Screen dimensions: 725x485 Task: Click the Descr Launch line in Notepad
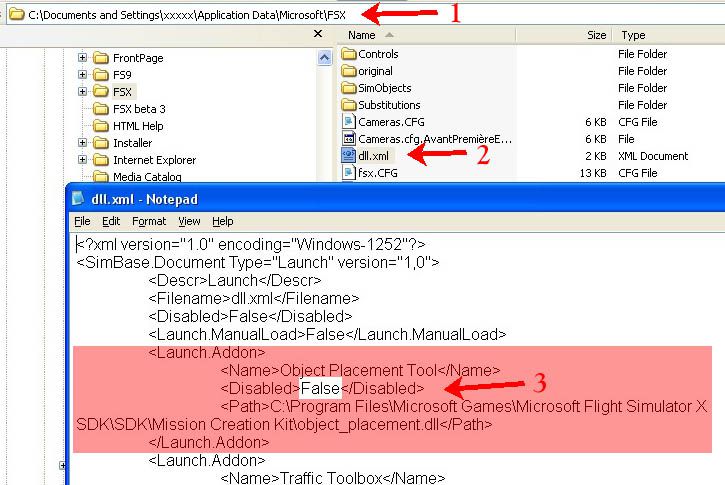click(235, 280)
